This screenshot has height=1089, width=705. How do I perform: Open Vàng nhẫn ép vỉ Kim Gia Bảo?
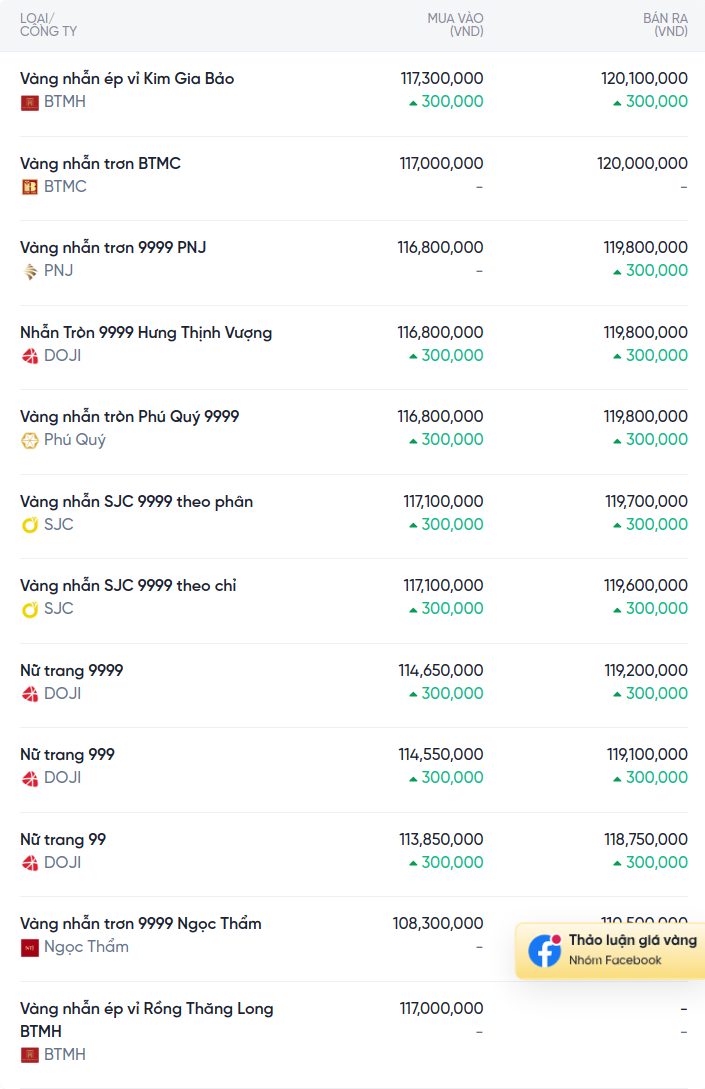(127, 78)
